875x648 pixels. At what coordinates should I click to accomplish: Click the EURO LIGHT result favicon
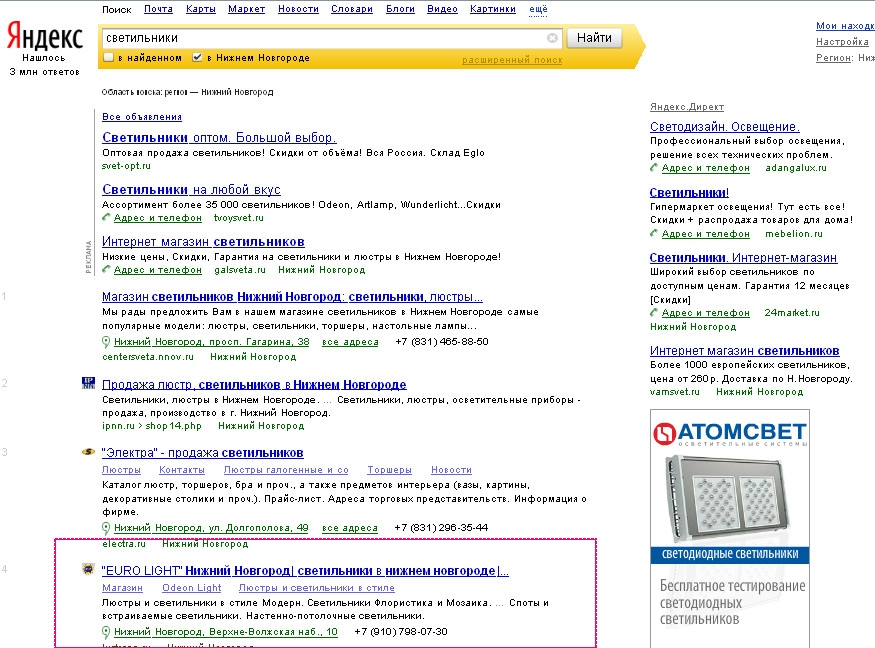(x=88, y=569)
